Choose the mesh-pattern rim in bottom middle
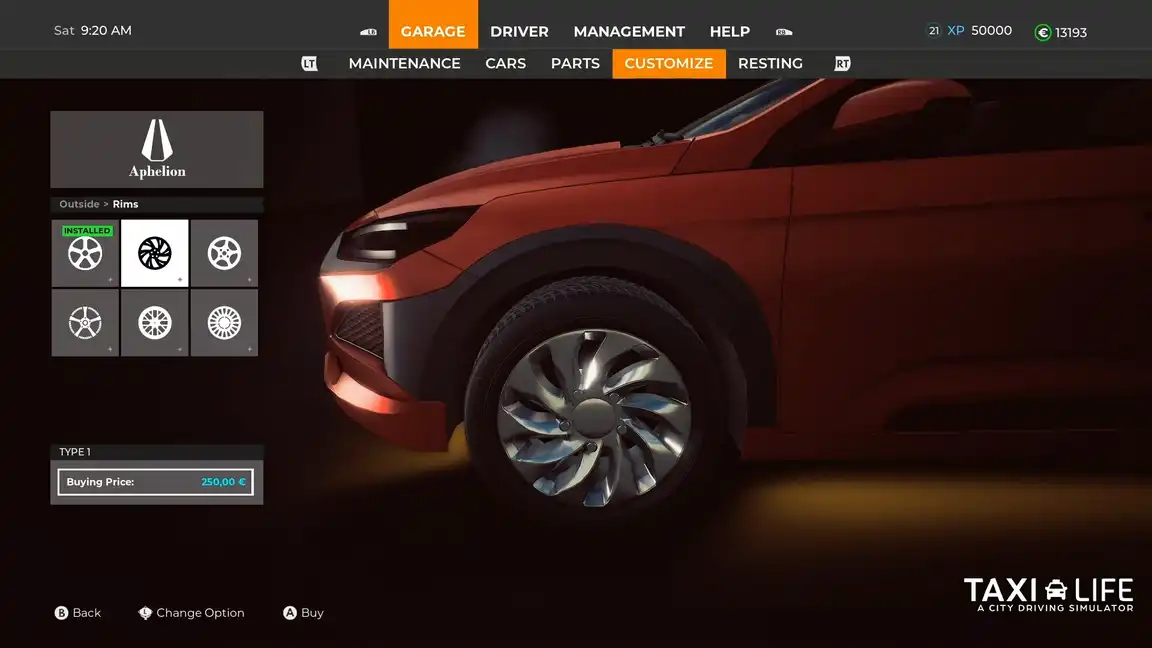The width and height of the screenshot is (1152, 648). 155,323
